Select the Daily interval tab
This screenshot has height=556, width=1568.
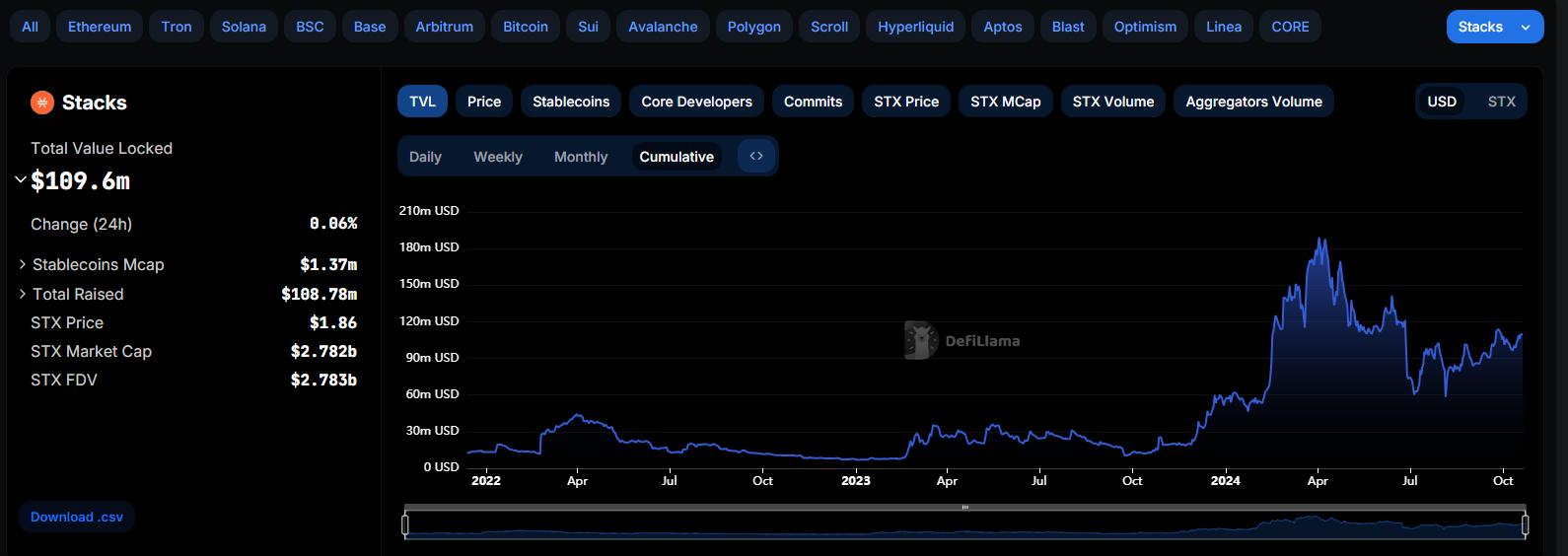[425, 157]
